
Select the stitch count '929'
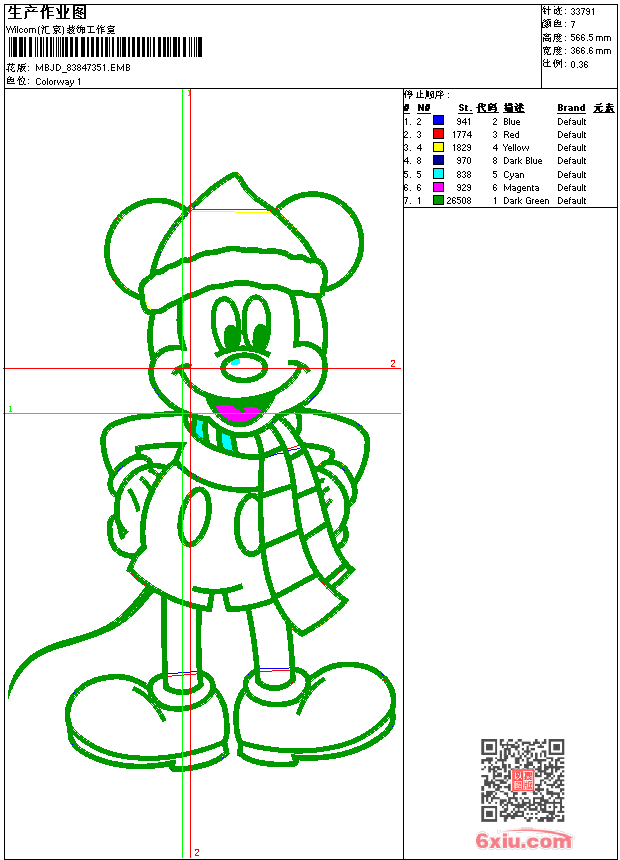(x=464, y=188)
